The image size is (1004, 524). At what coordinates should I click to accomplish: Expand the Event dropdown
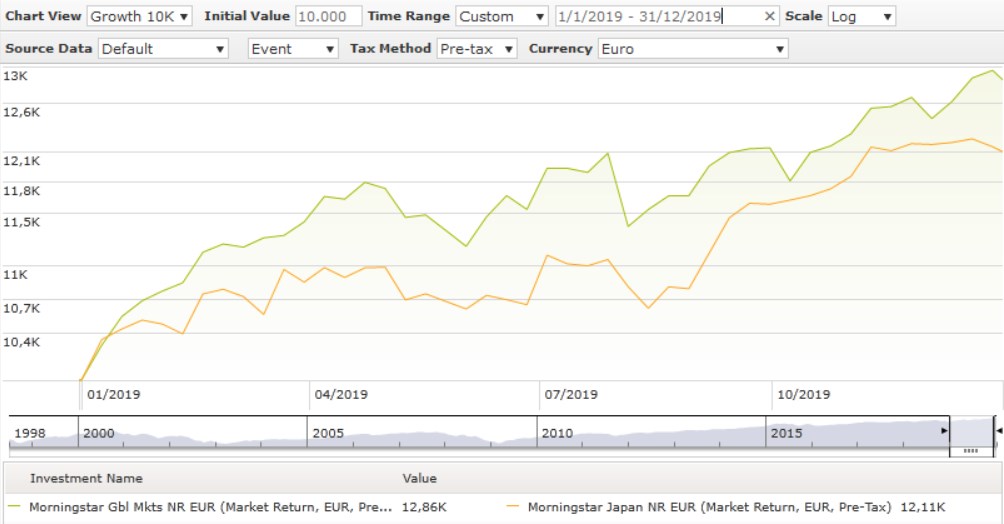click(x=293, y=49)
